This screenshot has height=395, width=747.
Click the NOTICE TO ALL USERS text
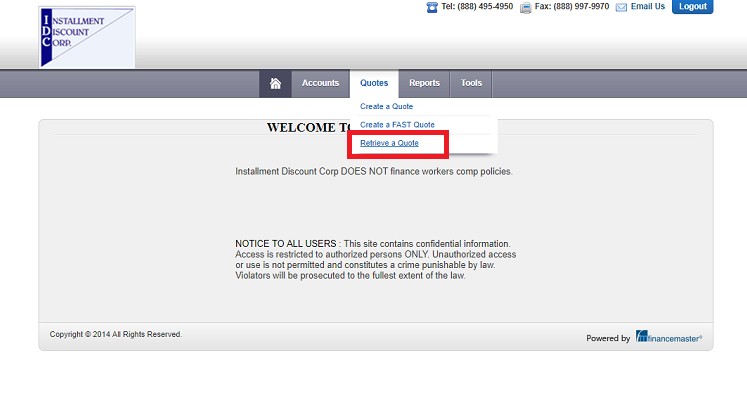(x=286, y=244)
